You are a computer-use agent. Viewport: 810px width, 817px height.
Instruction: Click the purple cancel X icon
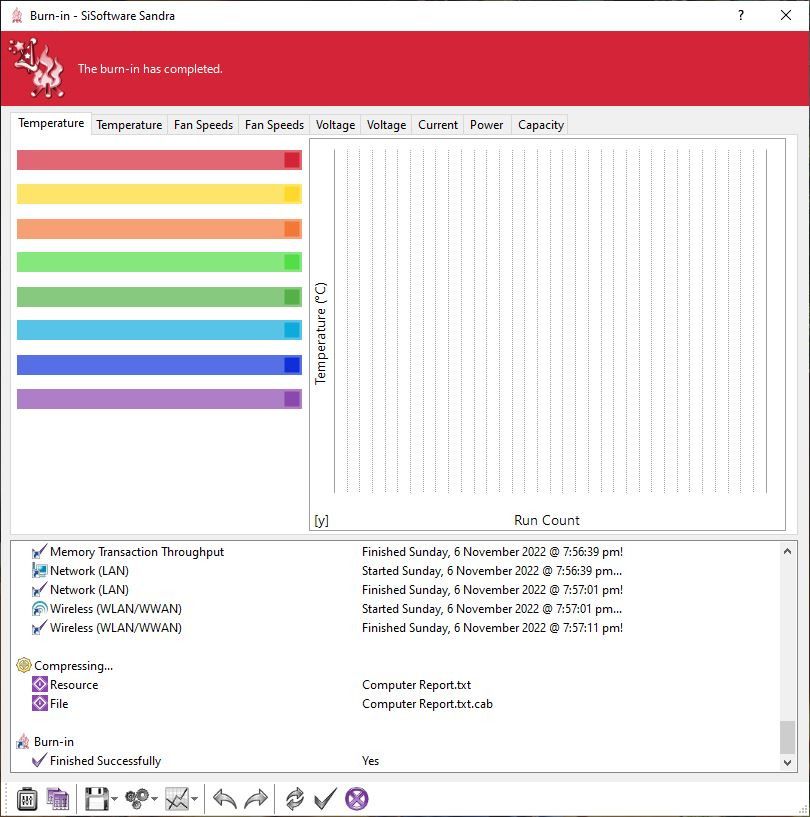(x=357, y=798)
